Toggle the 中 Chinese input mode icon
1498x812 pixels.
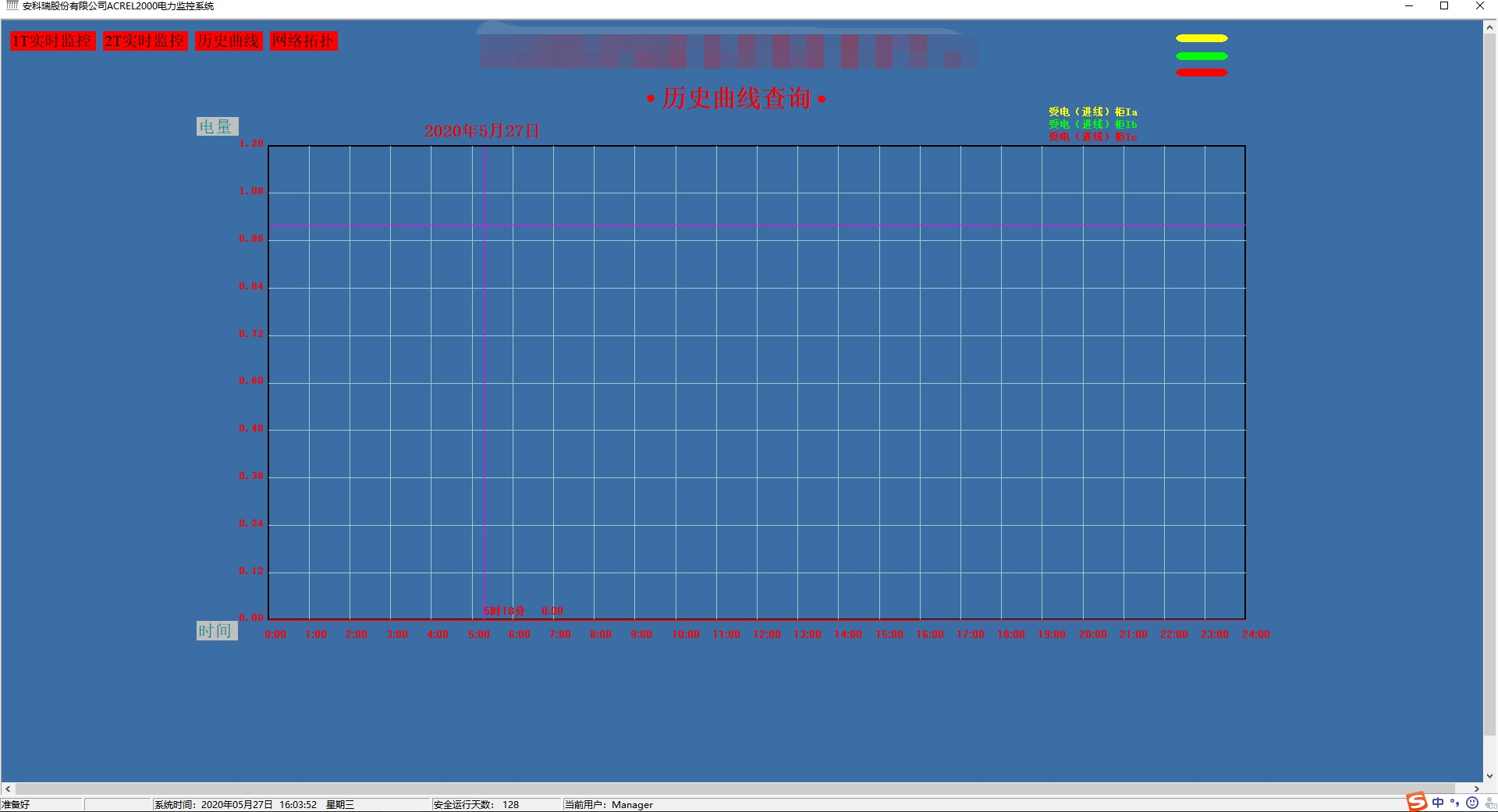pos(1438,803)
